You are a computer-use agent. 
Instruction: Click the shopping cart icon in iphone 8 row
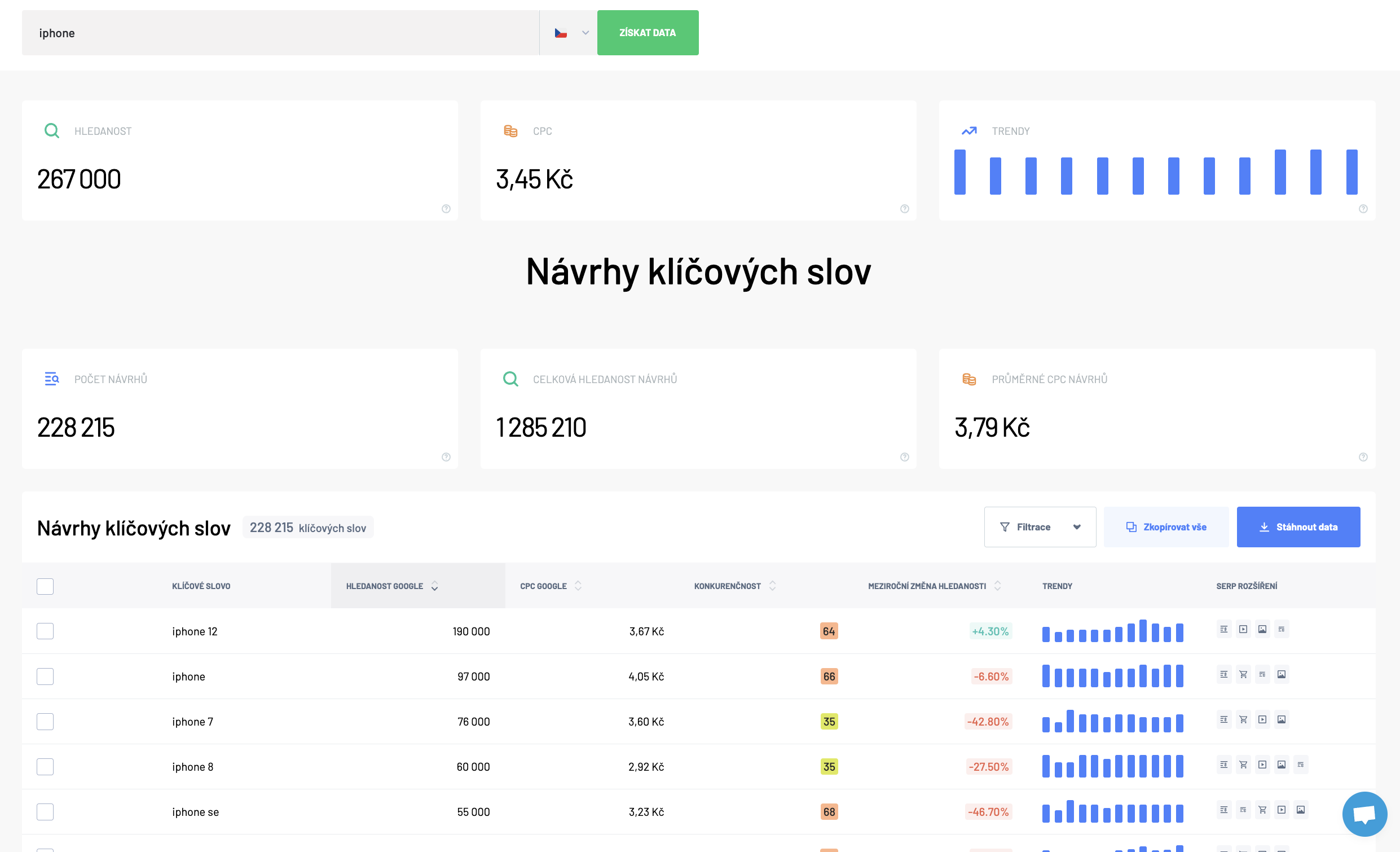1243,765
